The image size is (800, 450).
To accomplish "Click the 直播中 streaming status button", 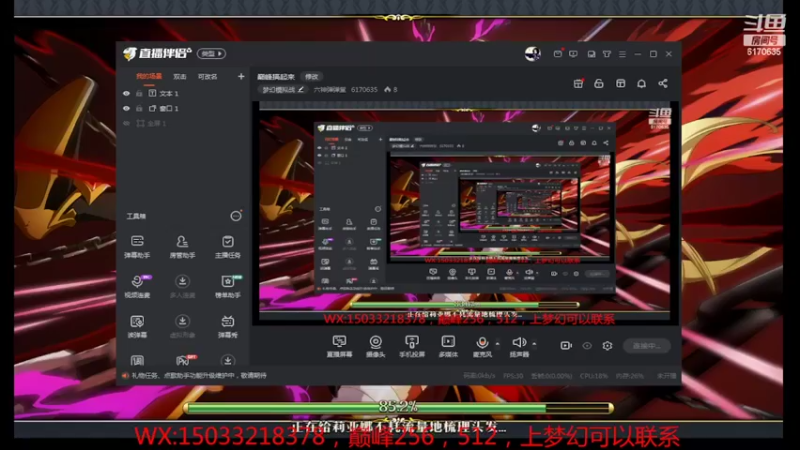I will [x=646, y=345].
